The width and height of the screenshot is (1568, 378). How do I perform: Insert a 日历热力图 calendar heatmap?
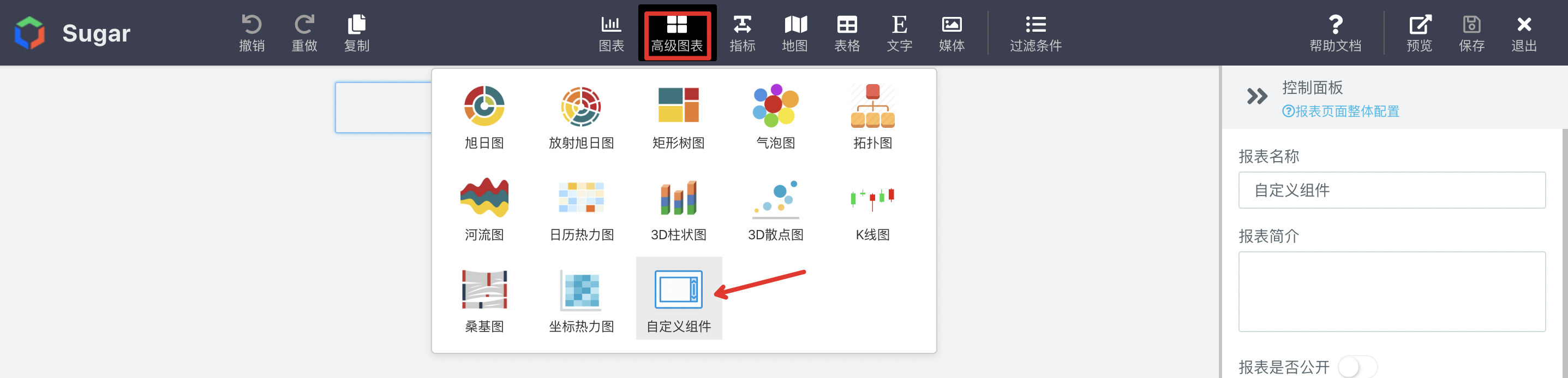[581, 209]
